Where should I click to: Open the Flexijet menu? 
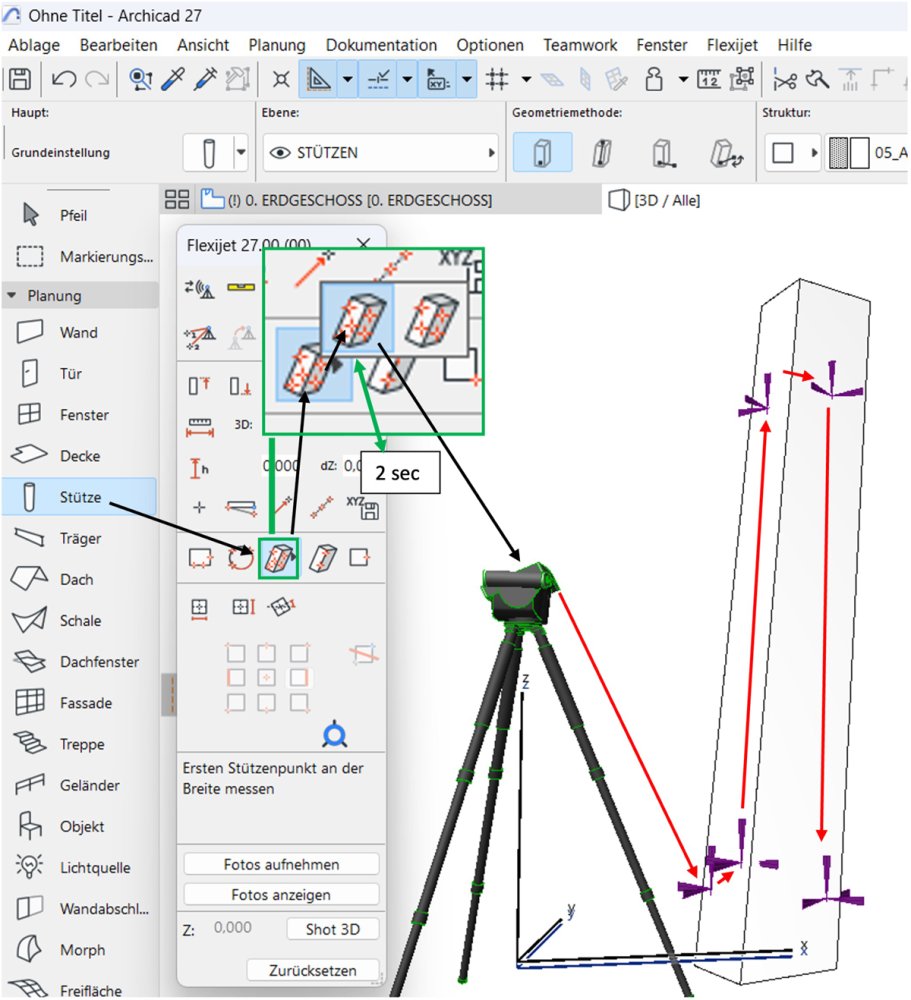(732, 45)
